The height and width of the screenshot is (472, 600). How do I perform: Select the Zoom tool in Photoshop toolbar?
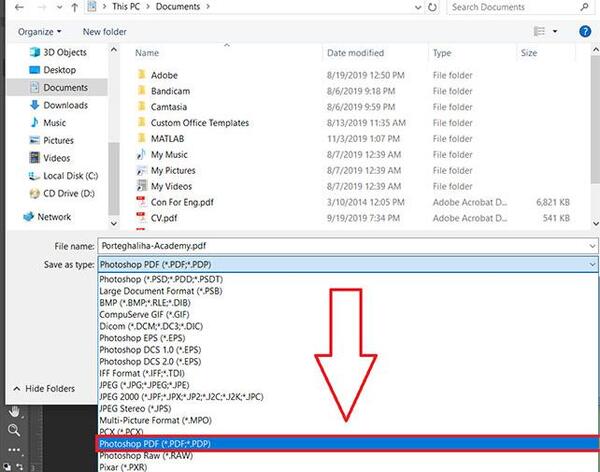coord(14,430)
